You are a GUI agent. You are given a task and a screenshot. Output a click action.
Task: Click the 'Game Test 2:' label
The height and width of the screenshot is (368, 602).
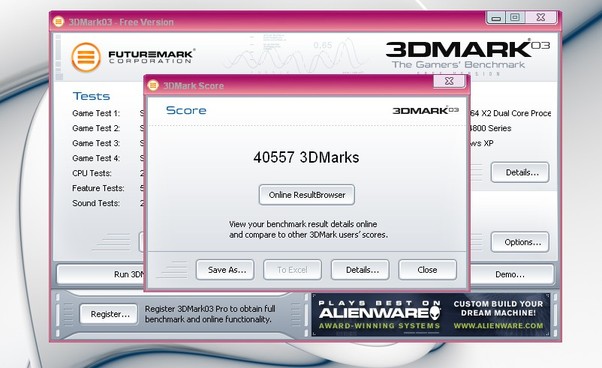(96, 128)
